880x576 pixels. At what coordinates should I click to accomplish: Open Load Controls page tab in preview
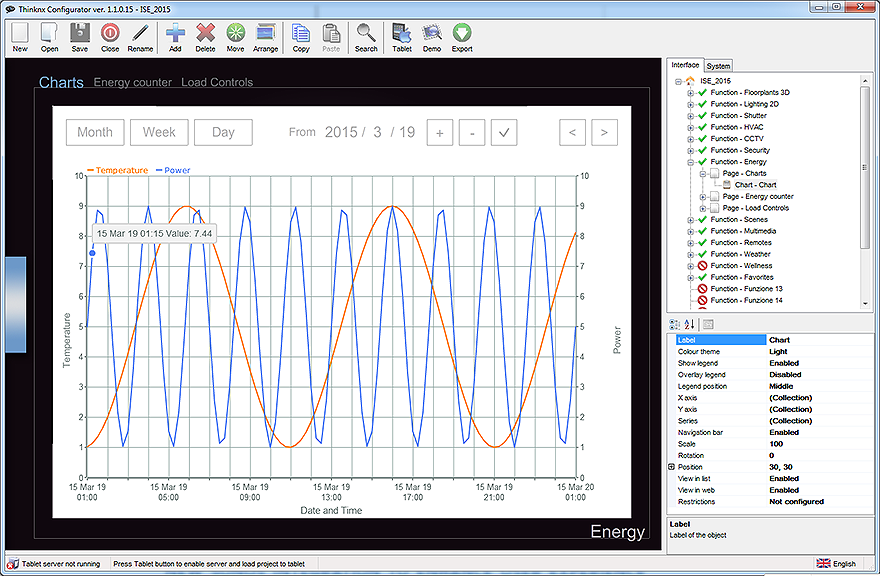point(217,83)
